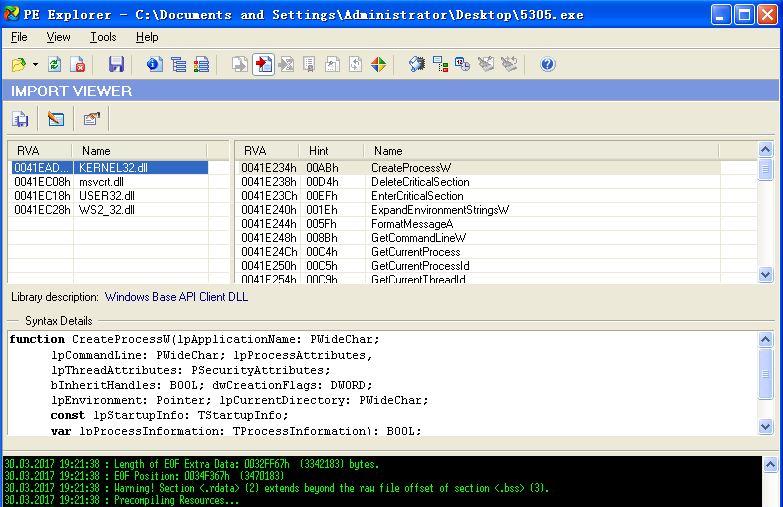Click function list scrollbar up arrow

pos(766,149)
